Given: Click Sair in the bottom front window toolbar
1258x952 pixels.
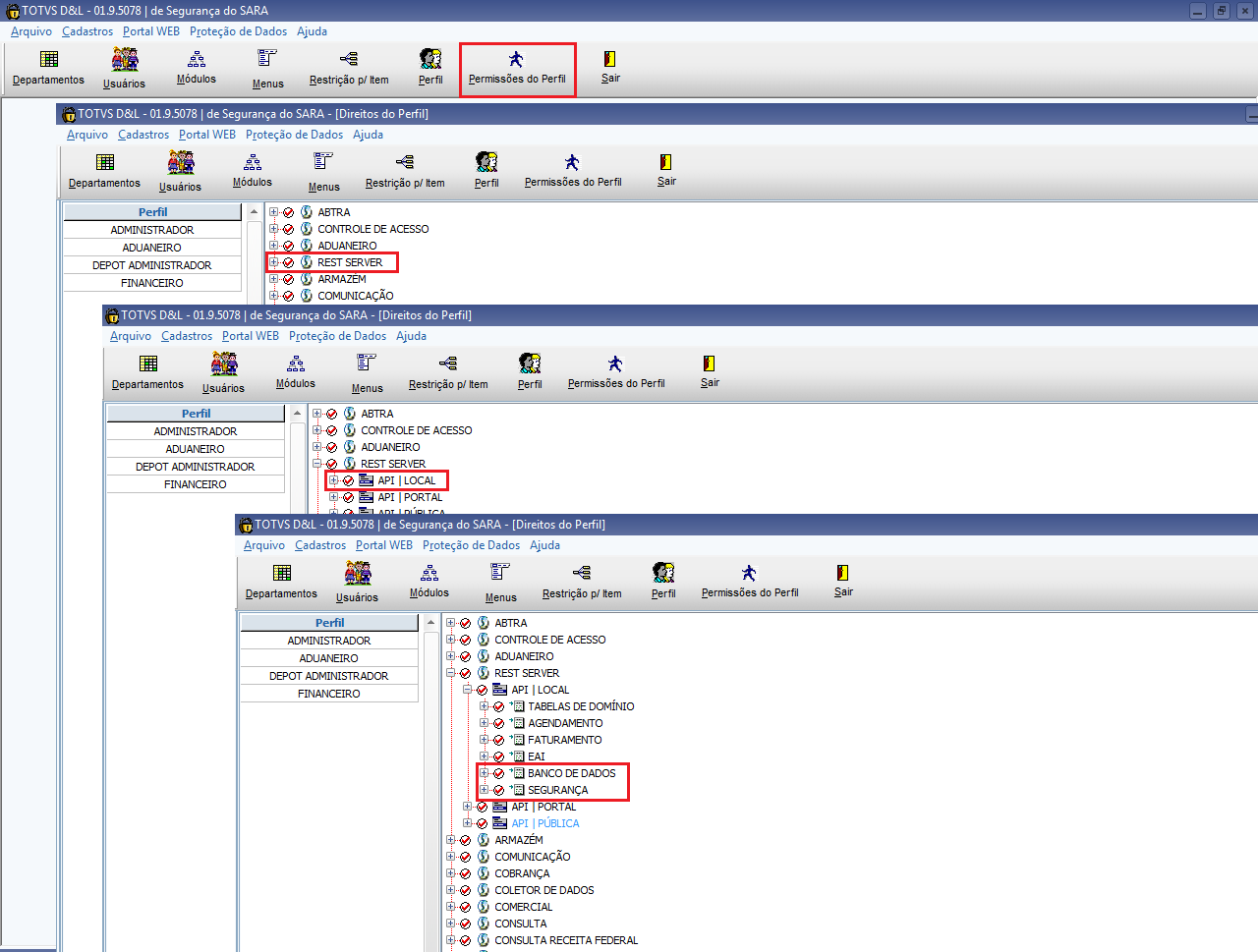Looking at the screenshot, I should (843, 582).
